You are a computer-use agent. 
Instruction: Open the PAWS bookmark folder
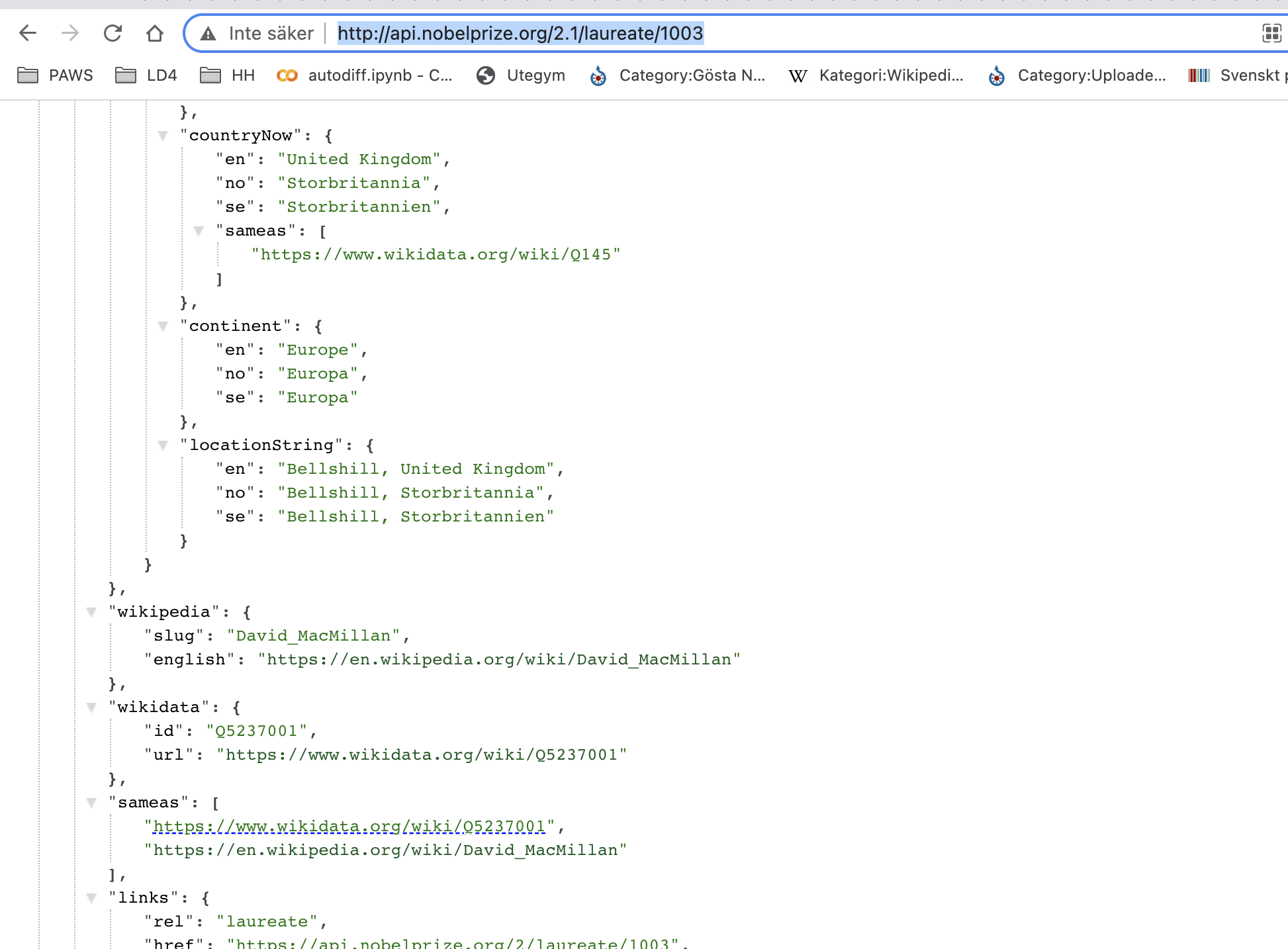[56, 75]
